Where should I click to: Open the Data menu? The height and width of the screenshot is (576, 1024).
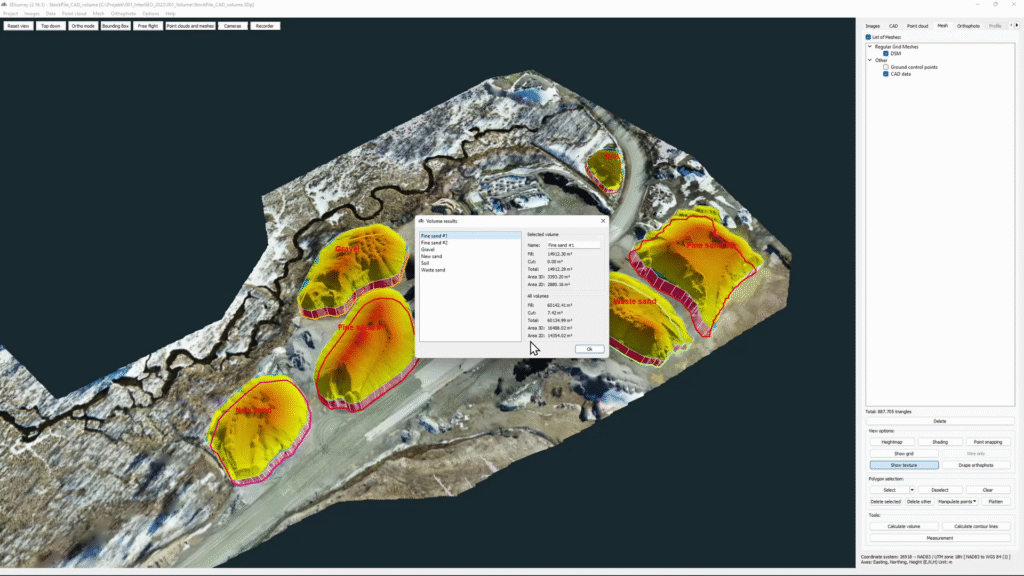(50, 14)
